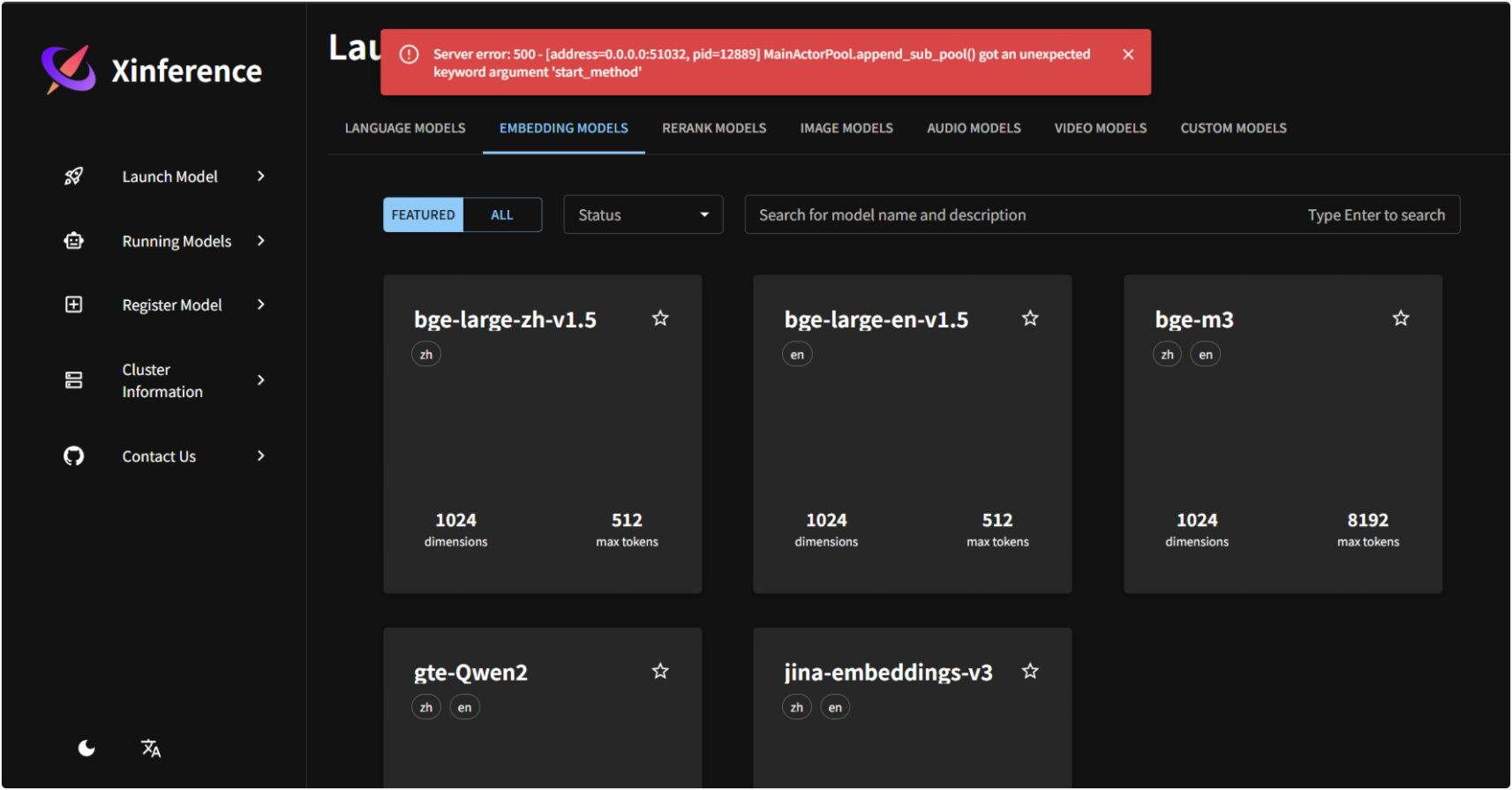Click the zh tag on bge-large-zh-v1.5
Screen dimensions: 1512x790
point(426,355)
